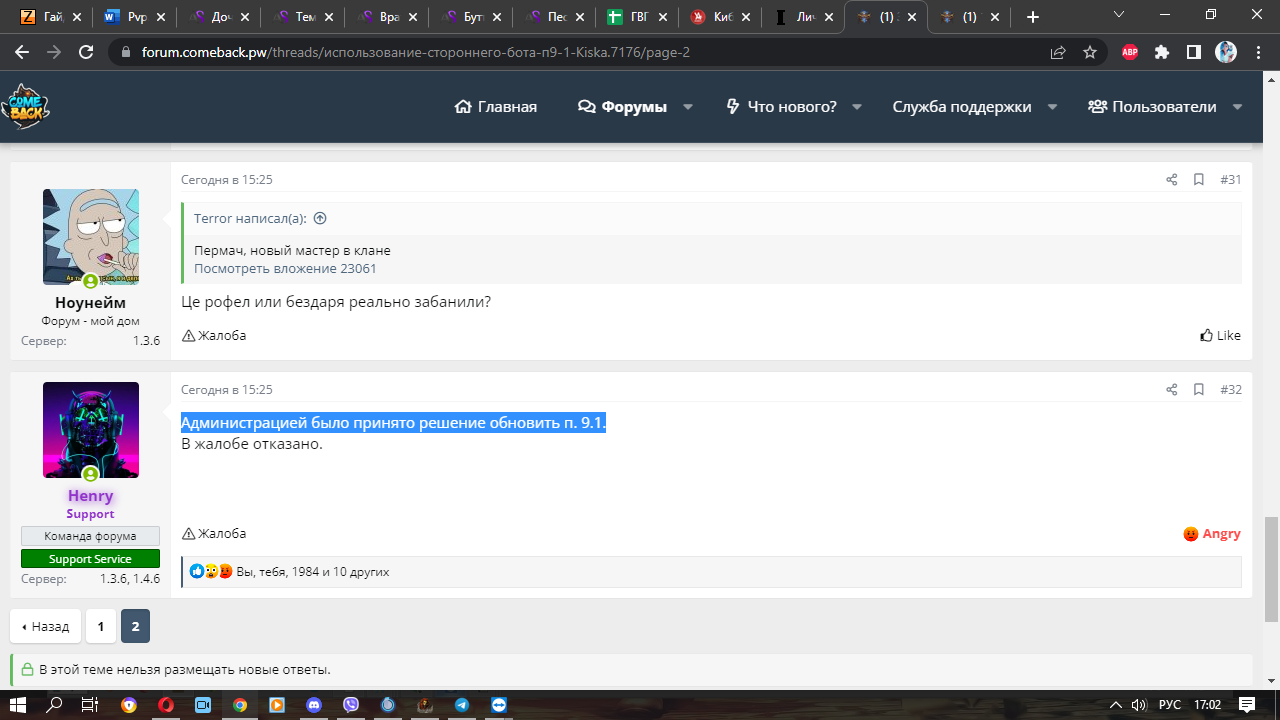
Task: Share post #31 via share icon
Action: [1171, 180]
